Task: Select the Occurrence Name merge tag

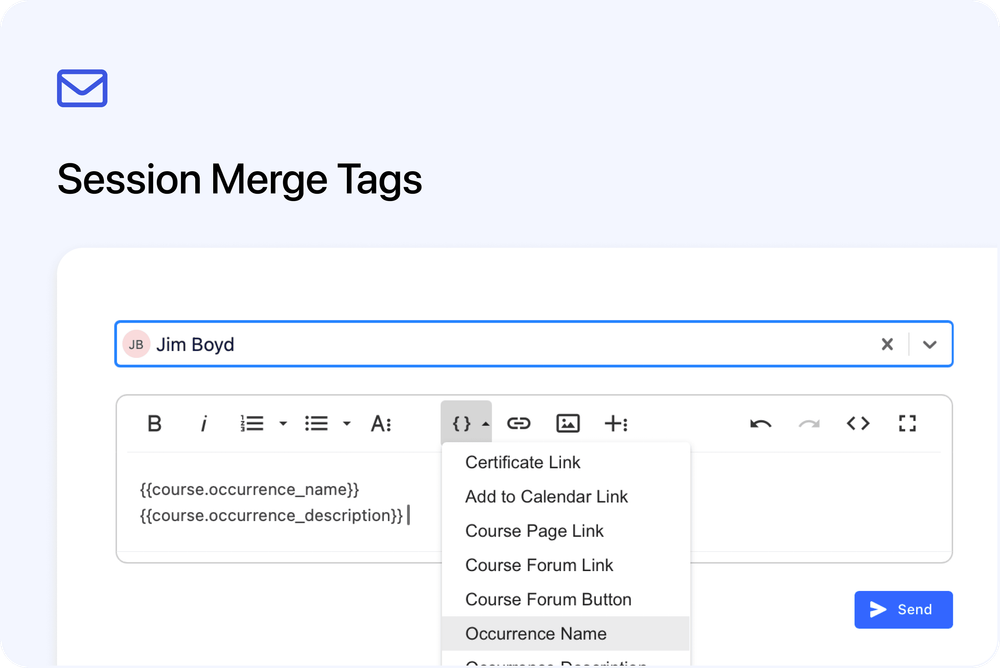Action: click(536, 633)
